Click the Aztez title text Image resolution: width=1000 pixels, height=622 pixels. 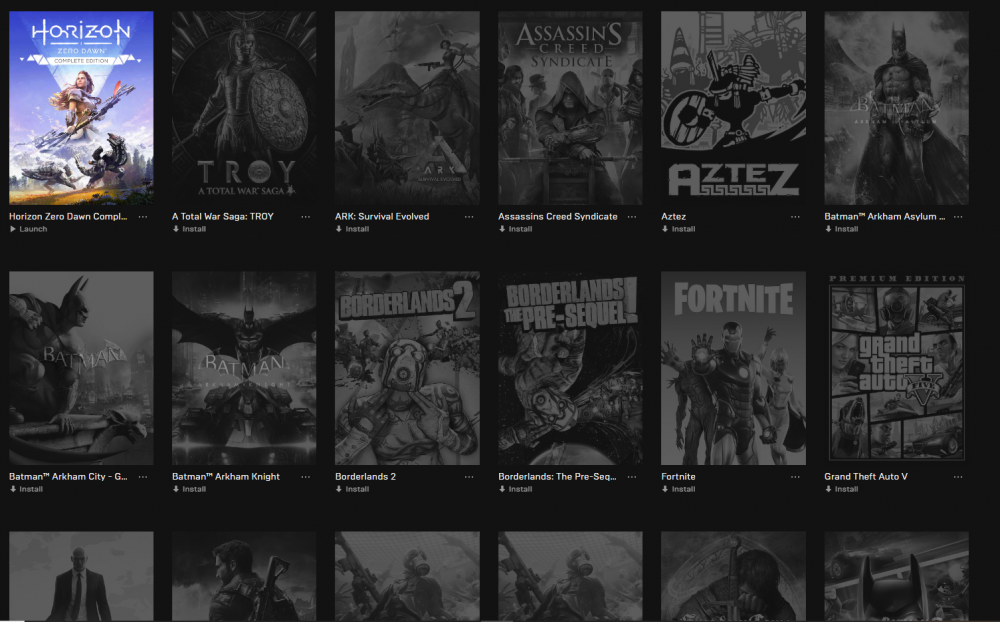(x=673, y=216)
